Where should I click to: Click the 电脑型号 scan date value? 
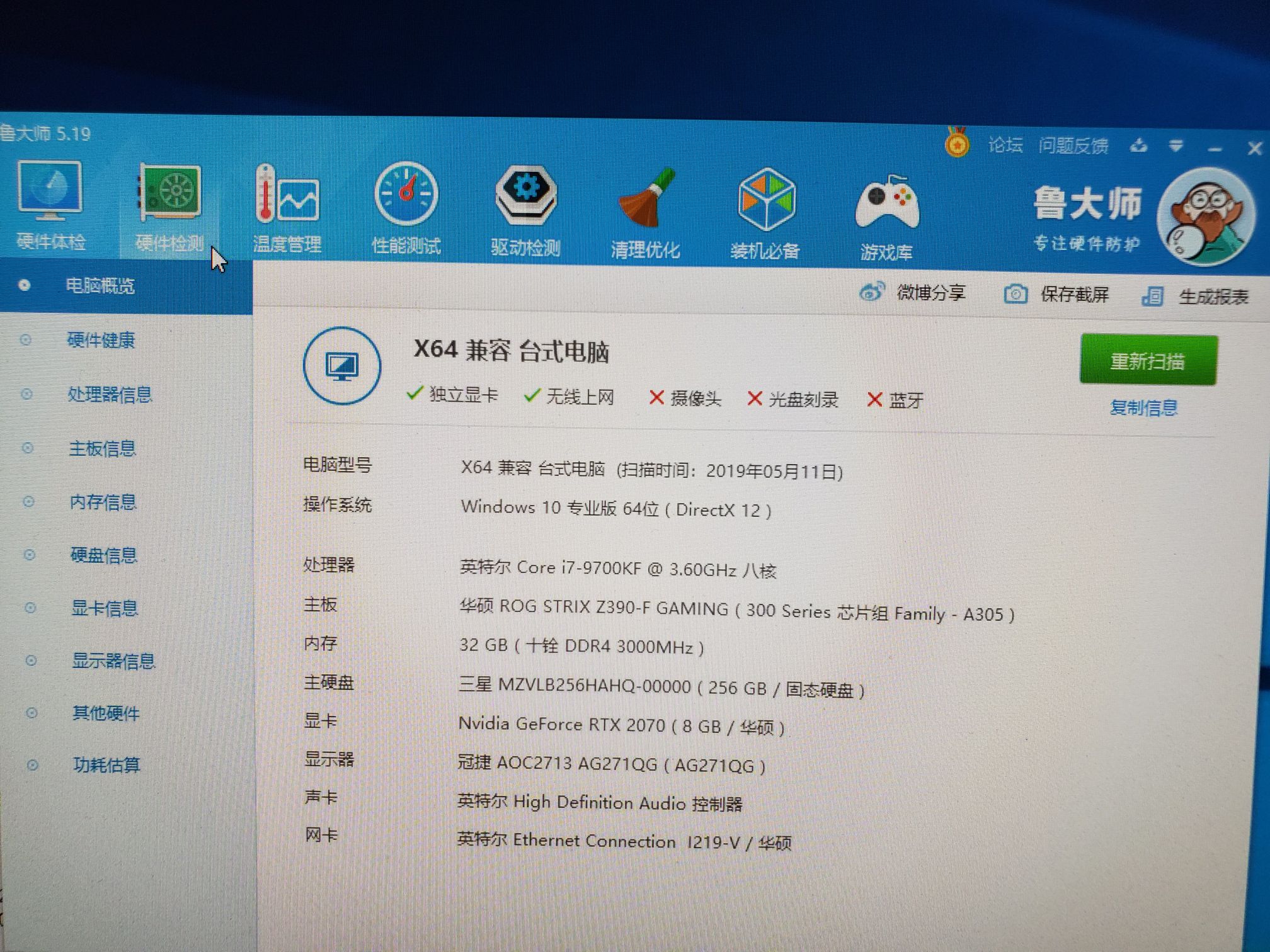pyautogui.click(x=652, y=470)
